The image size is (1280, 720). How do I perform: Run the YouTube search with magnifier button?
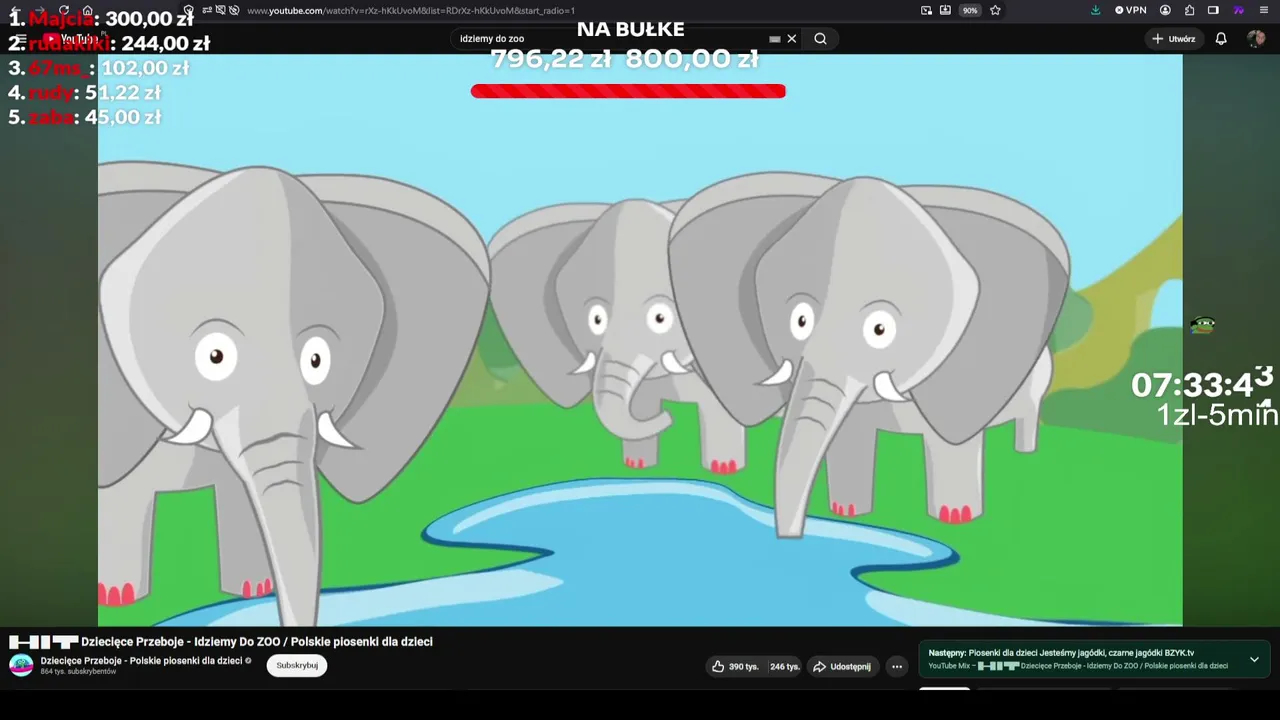coord(820,39)
